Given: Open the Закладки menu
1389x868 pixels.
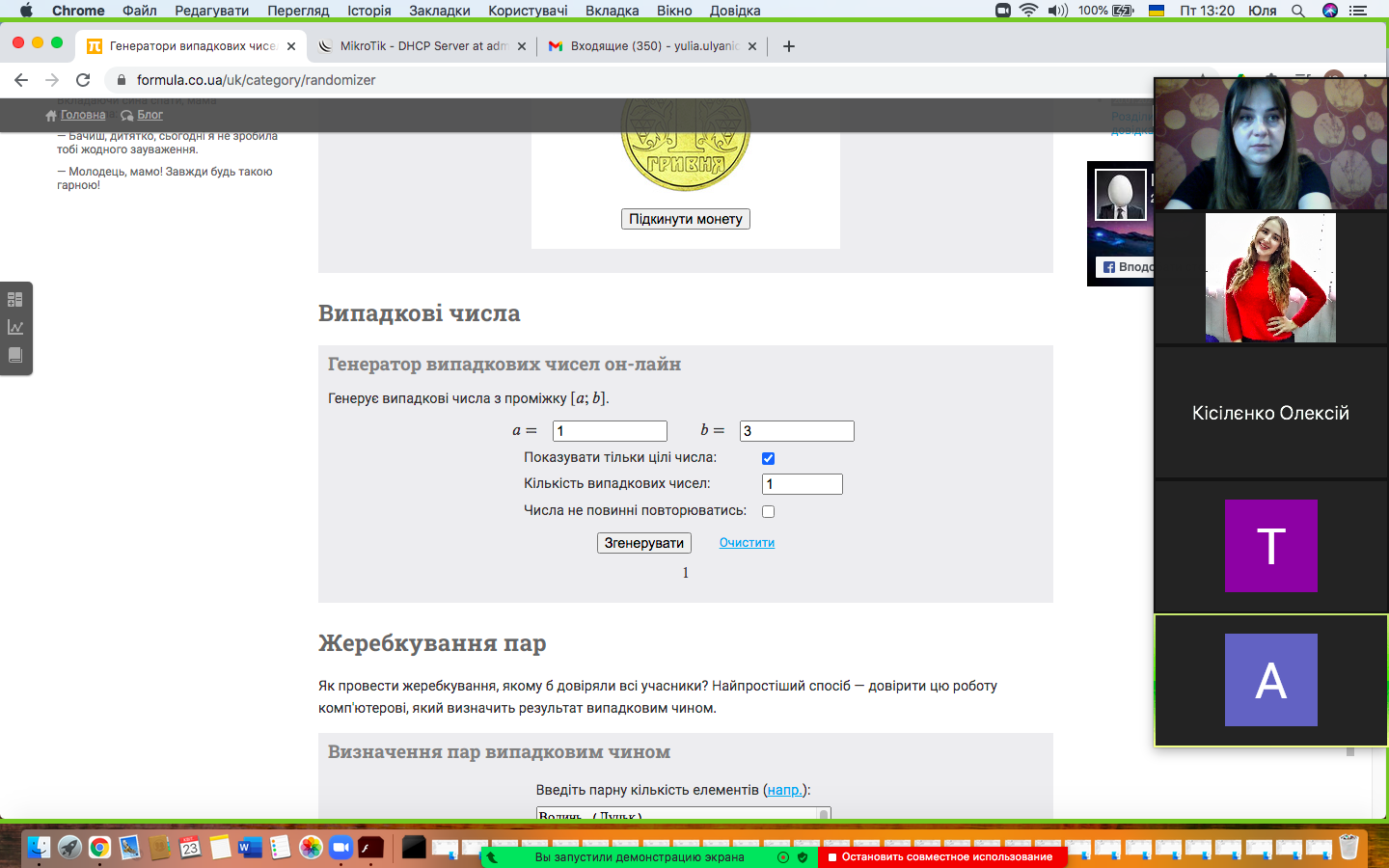Looking at the screenshot, I should point(440,11).
